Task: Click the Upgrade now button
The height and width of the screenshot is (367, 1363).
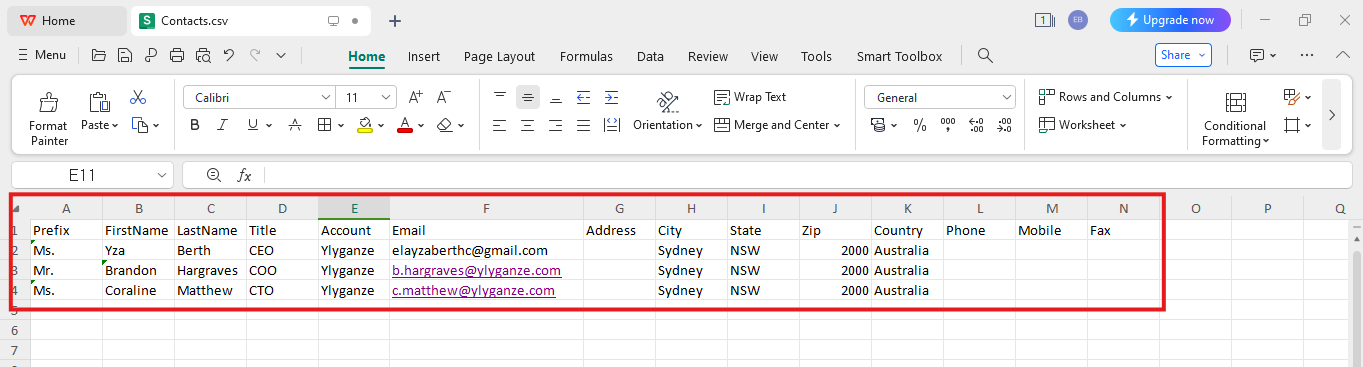Action: (x=1170, y=20)
